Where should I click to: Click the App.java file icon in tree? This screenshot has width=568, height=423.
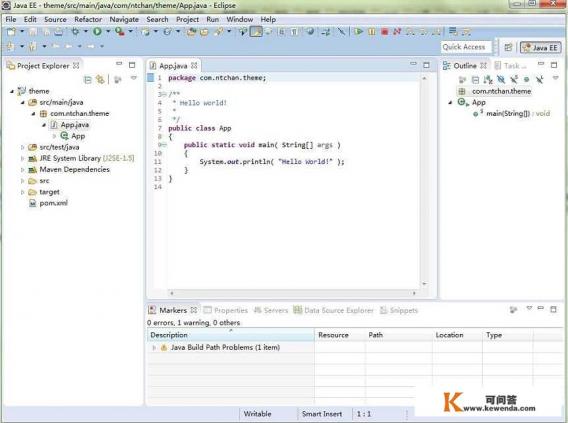point(54,125)
